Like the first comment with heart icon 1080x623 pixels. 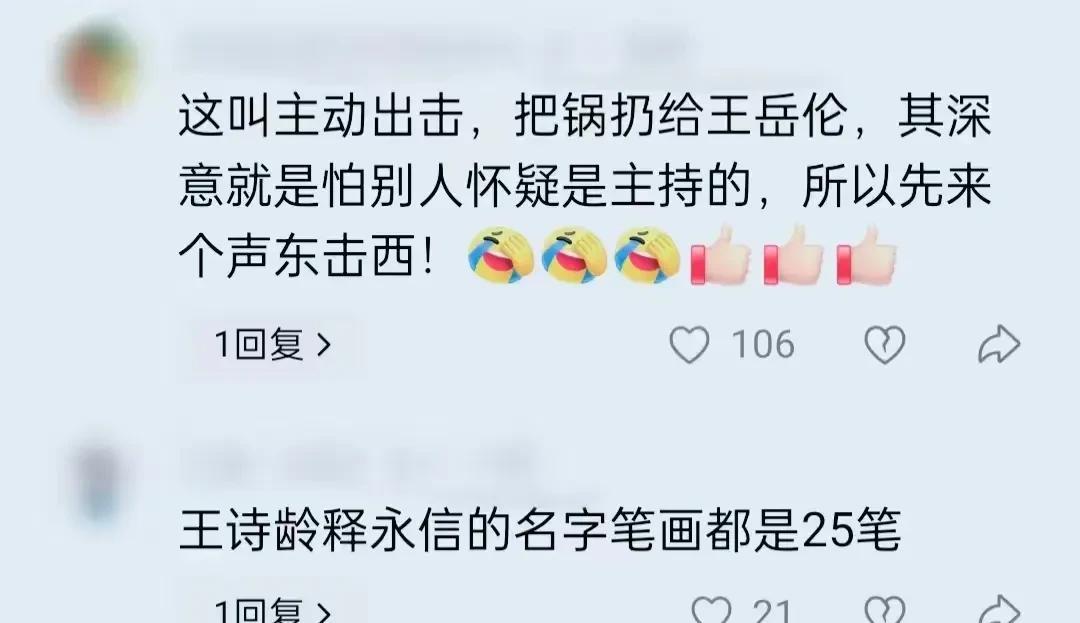coord(689,344)
